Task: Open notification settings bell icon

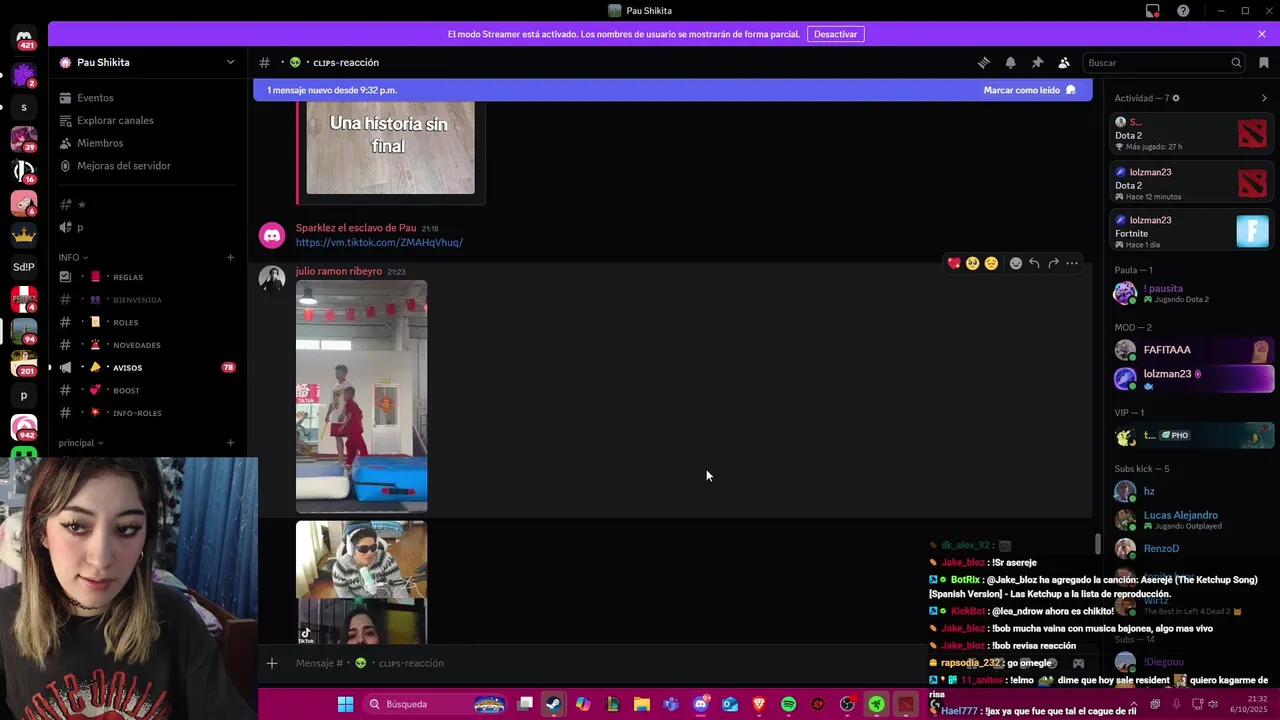Action: tap(1010, 62)
